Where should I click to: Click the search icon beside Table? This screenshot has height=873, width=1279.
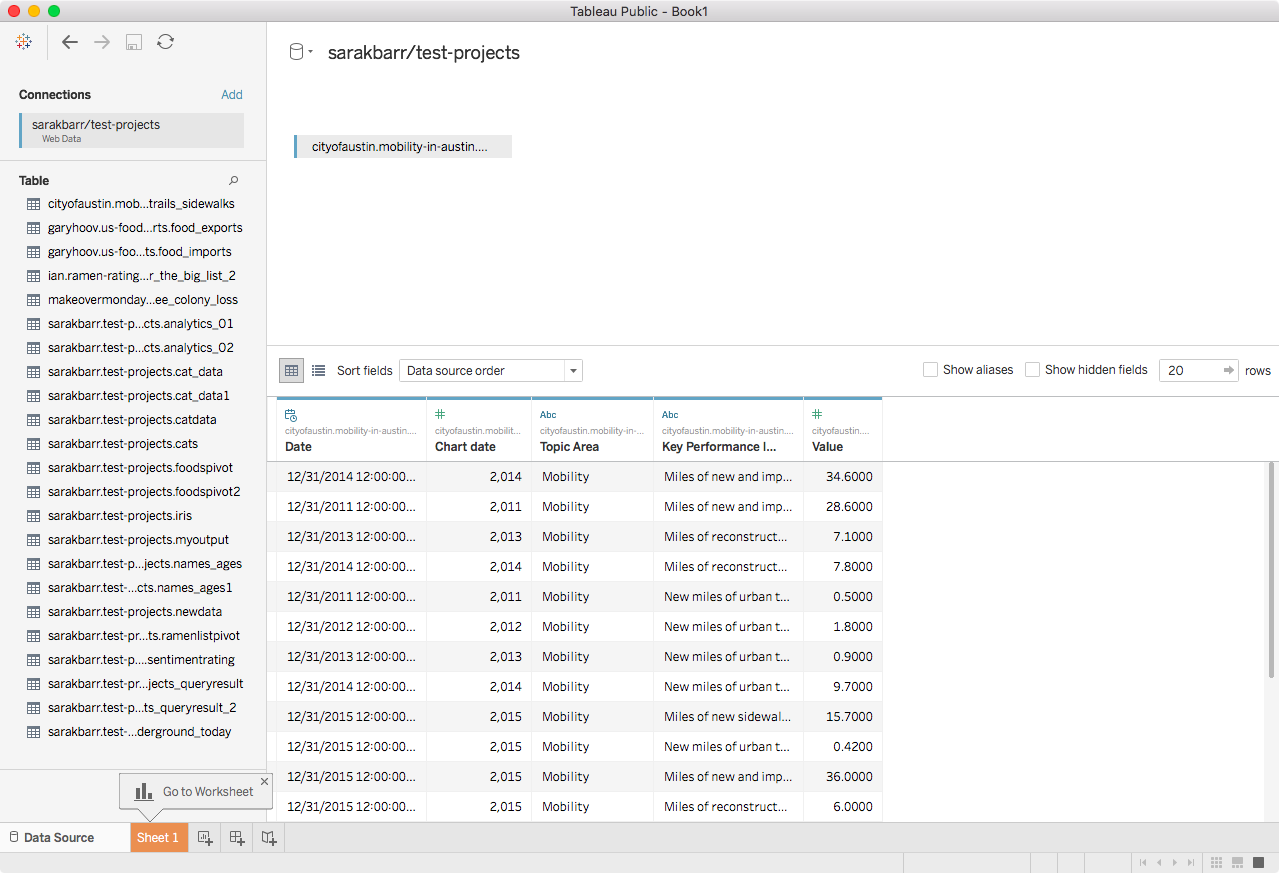[x=234, y=181]
